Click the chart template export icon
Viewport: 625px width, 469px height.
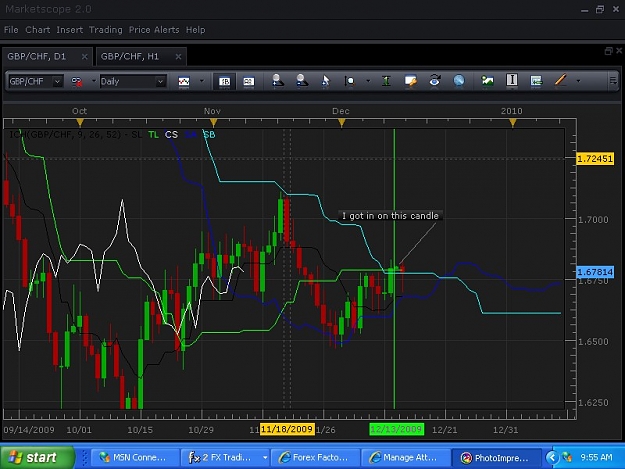point(536,81)
